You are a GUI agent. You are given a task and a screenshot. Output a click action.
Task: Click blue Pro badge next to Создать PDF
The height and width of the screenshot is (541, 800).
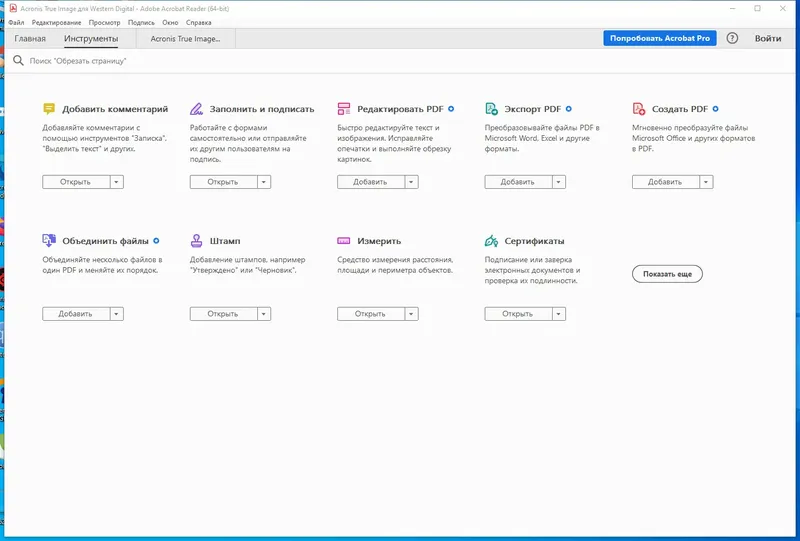tap(716, 109)
